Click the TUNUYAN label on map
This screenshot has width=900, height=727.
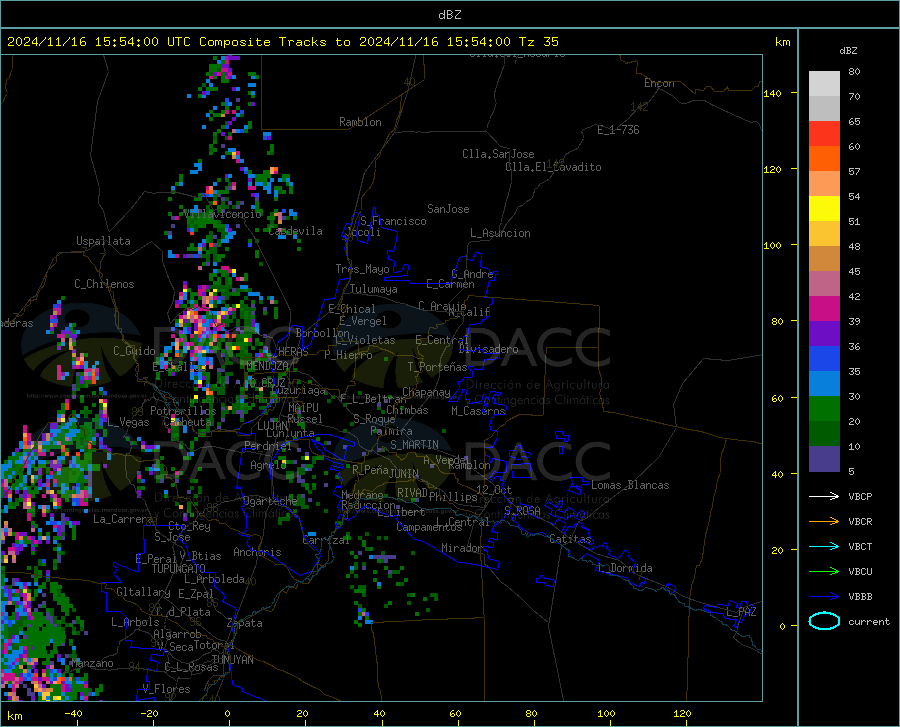pos(232,659)
